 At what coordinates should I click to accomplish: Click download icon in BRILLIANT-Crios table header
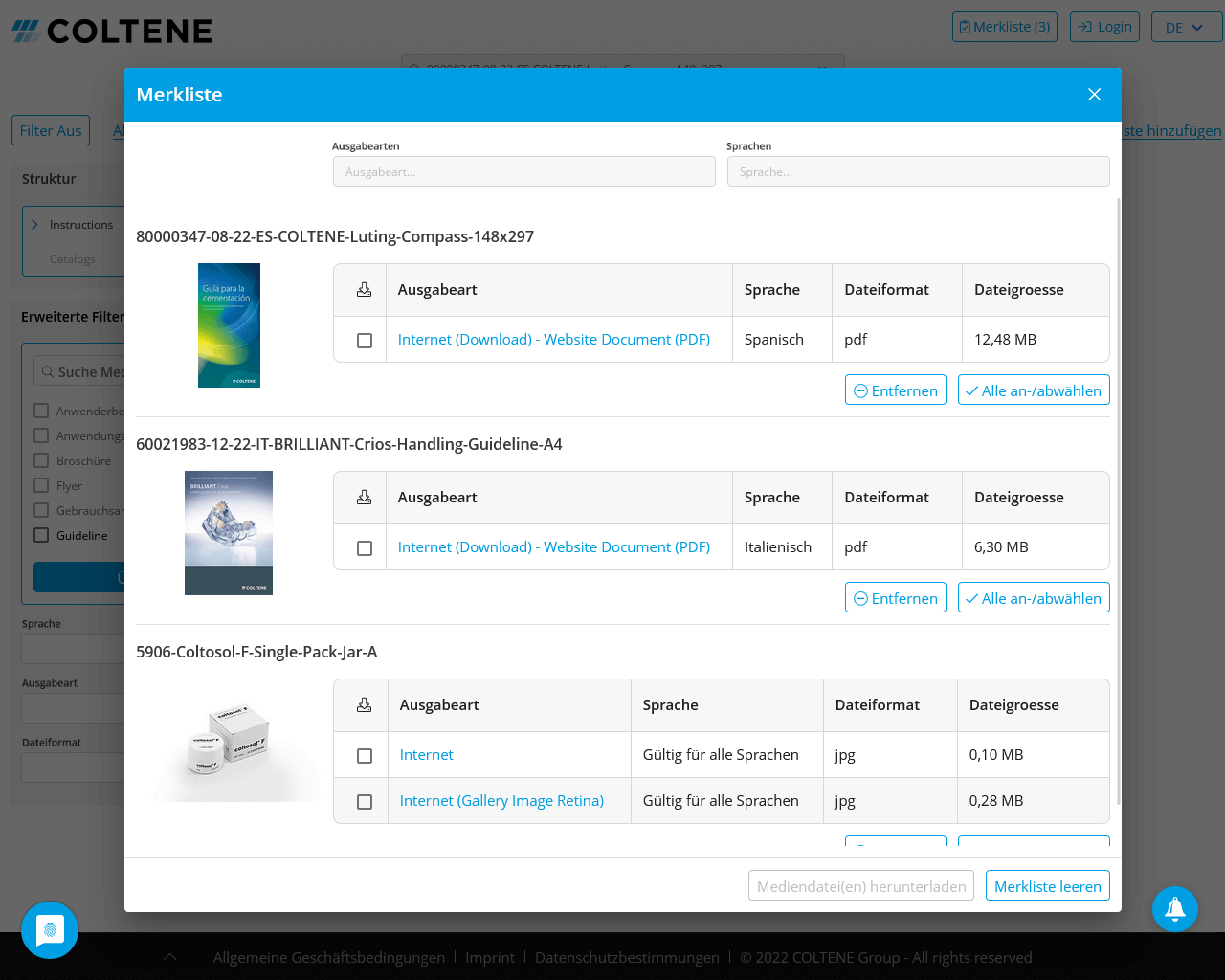[365, 498]
